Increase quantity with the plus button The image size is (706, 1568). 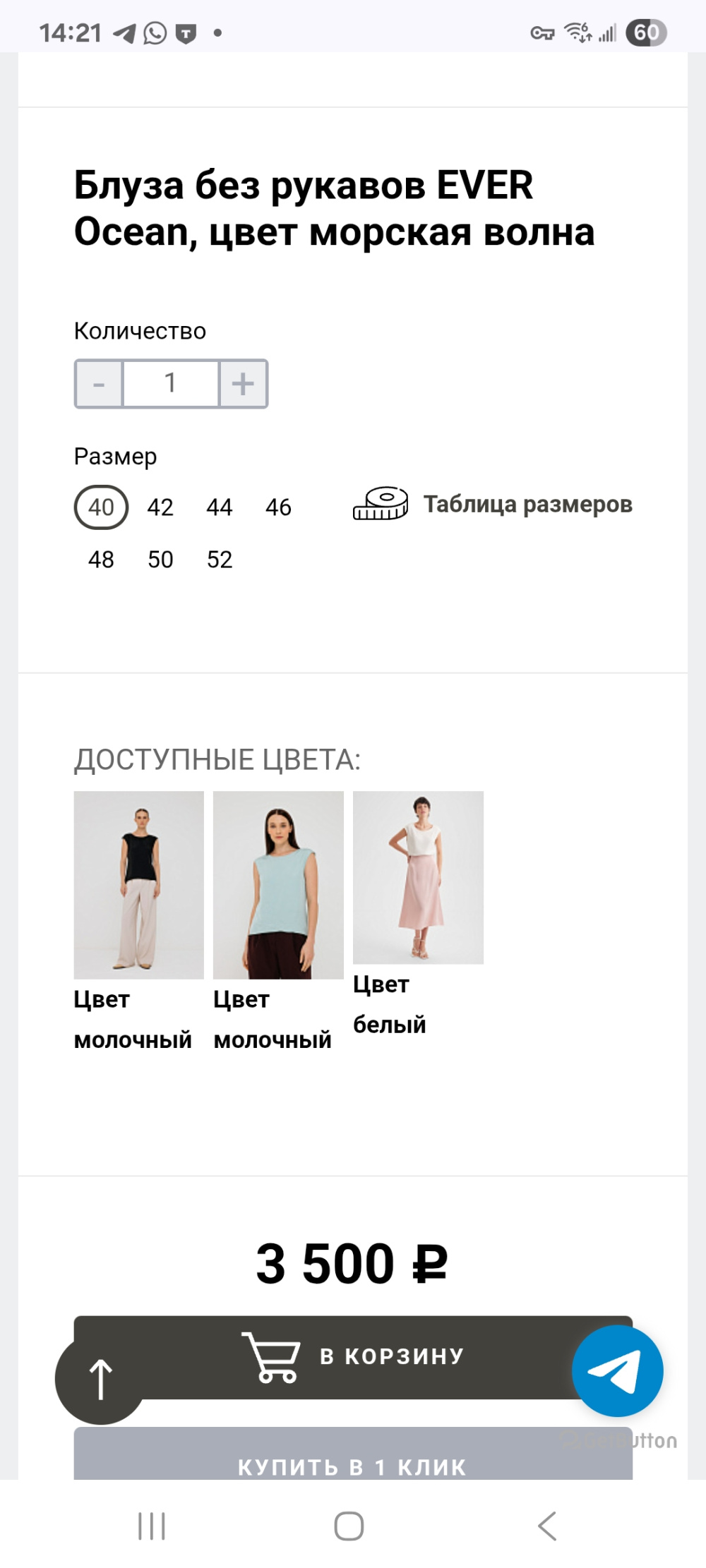click(243, 384)
